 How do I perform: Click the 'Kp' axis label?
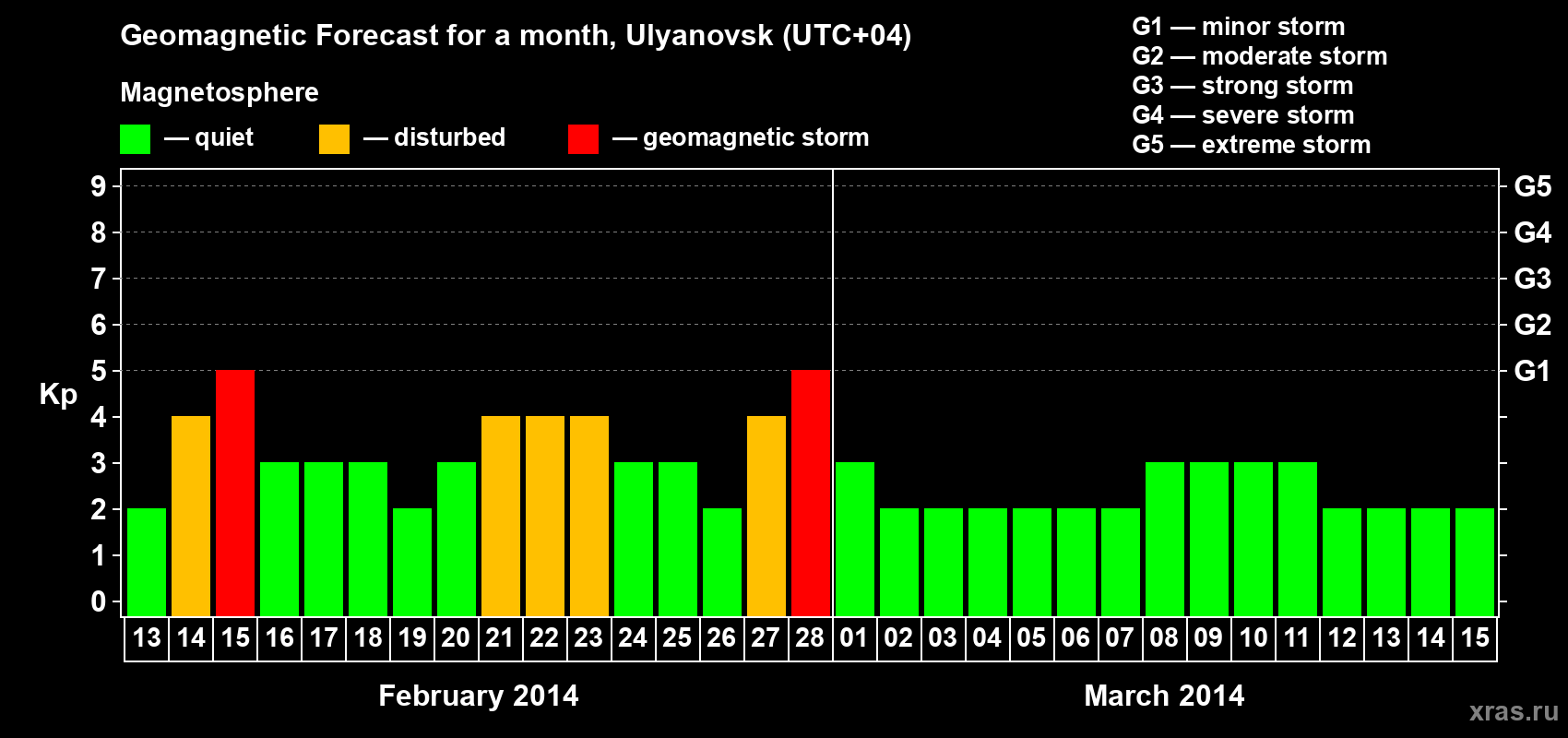click(58, 395)
